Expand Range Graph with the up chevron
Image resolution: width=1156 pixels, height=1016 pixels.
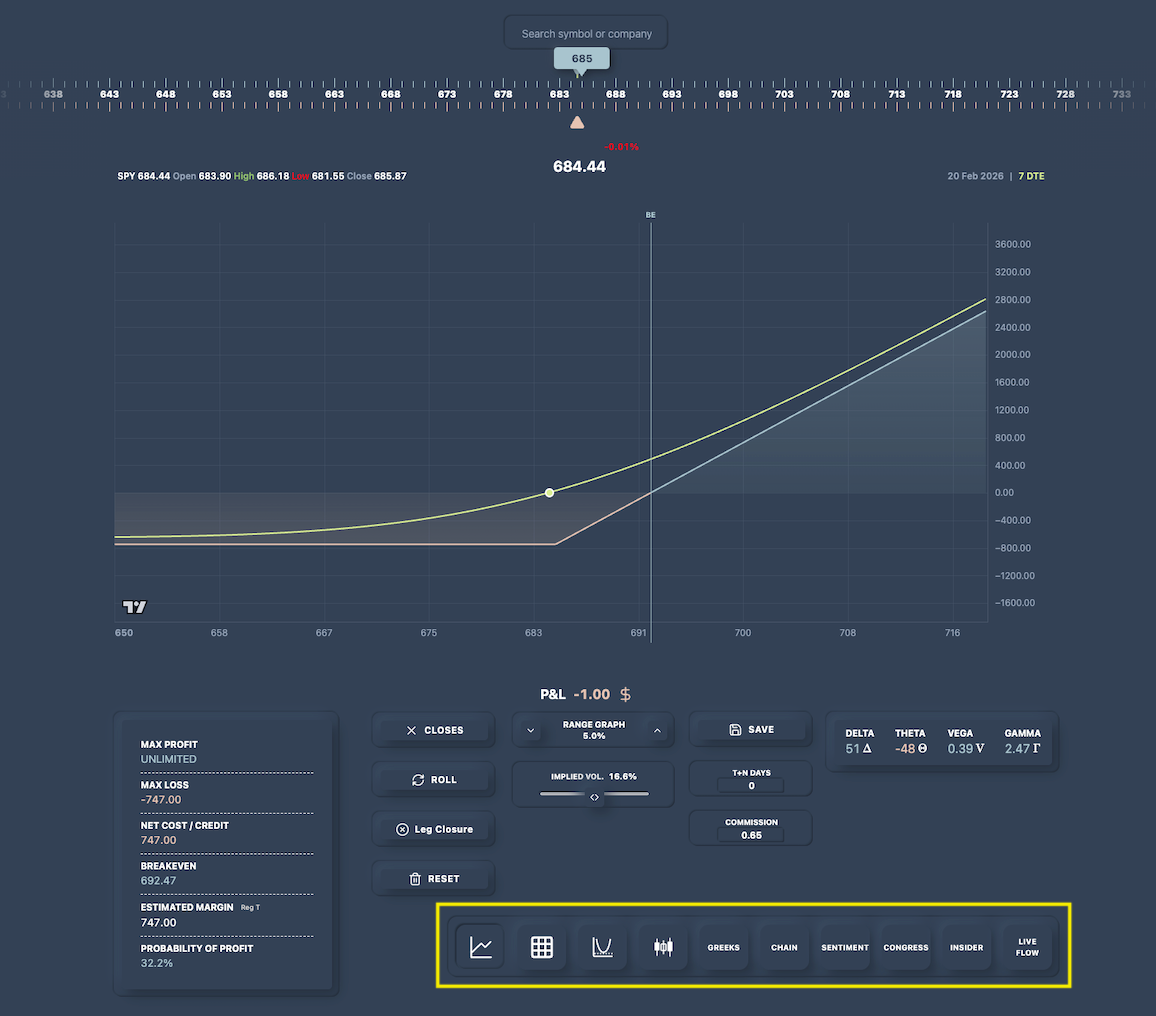click(x=657, y=729)
